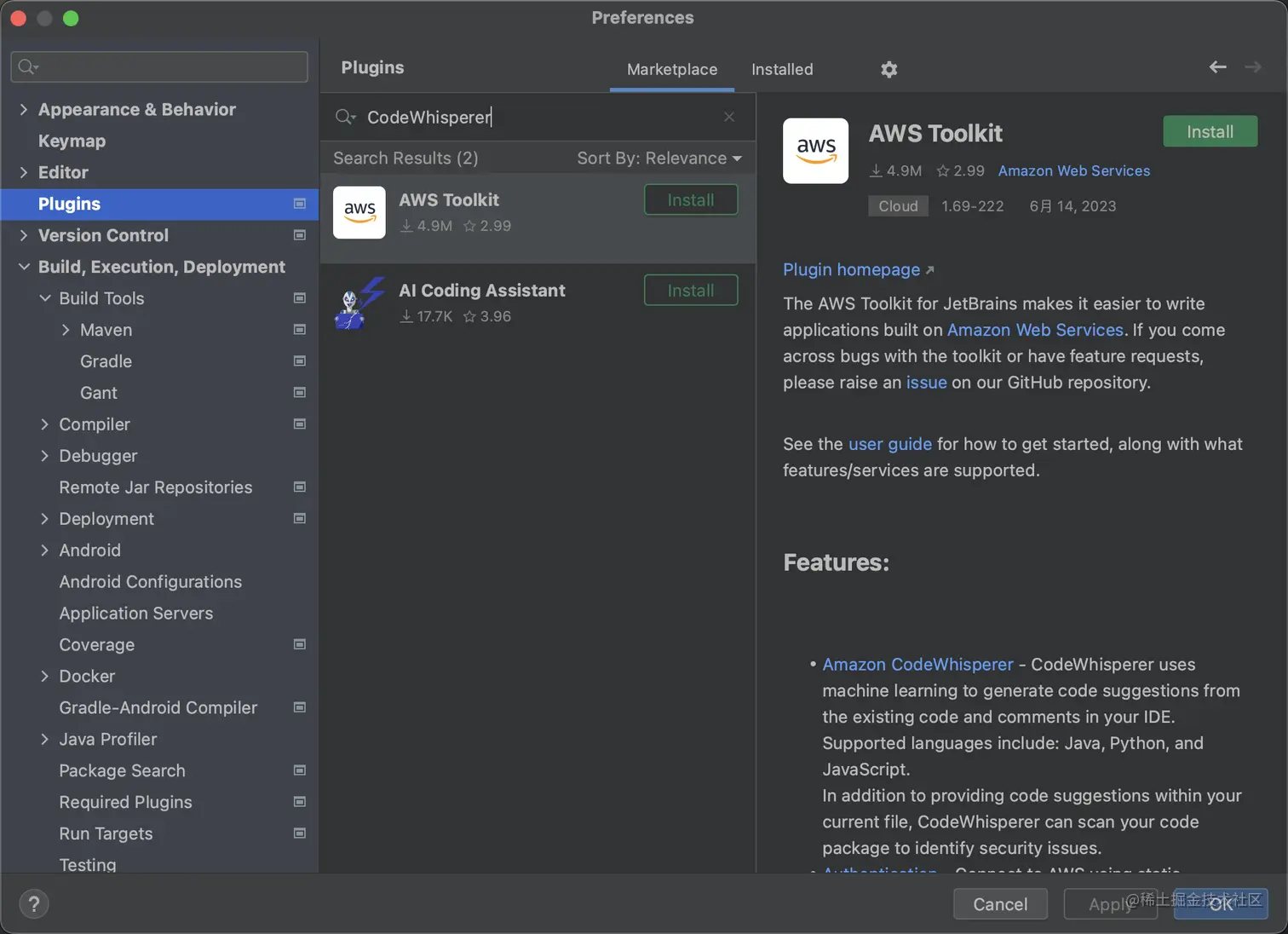1288x934 pixels.
Task: Click the CodeWhisperer plugin search field
Action: [538, 117]
